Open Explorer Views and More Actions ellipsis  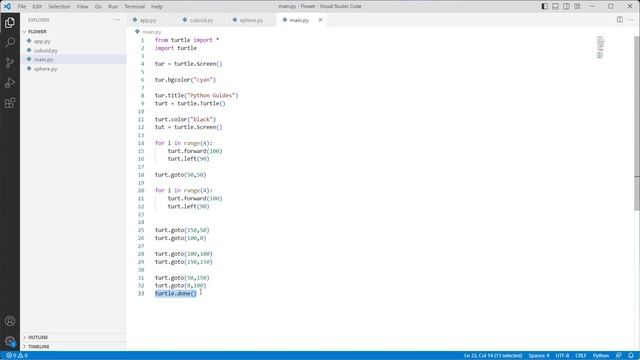pos(117,20)
